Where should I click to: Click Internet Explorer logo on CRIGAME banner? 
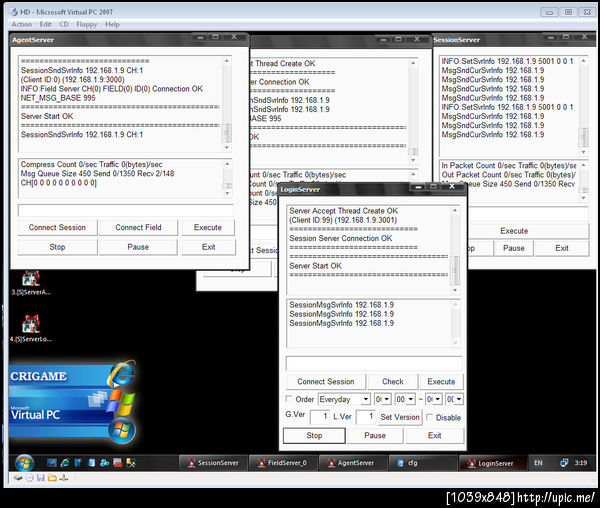tap(121, 373)
